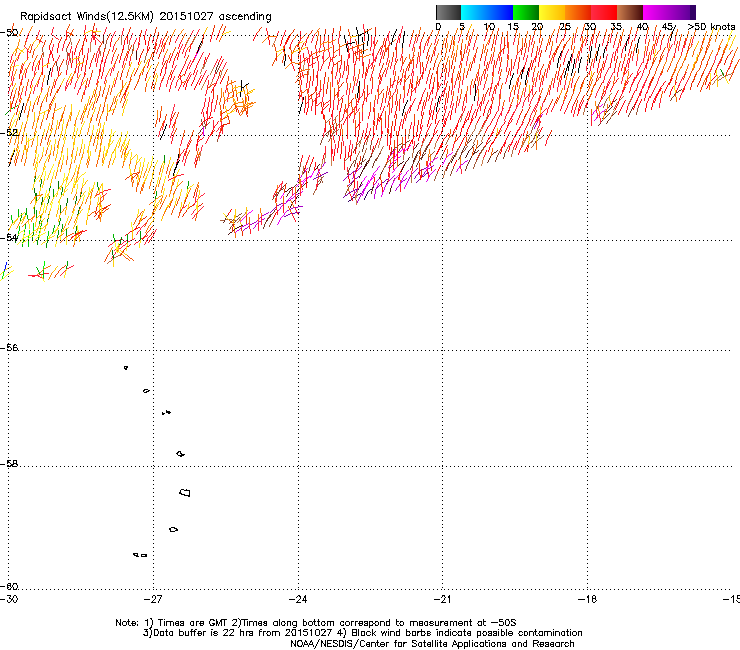Click the -24 longitude axis label
740x650 pixels.
tap(298, 599)
